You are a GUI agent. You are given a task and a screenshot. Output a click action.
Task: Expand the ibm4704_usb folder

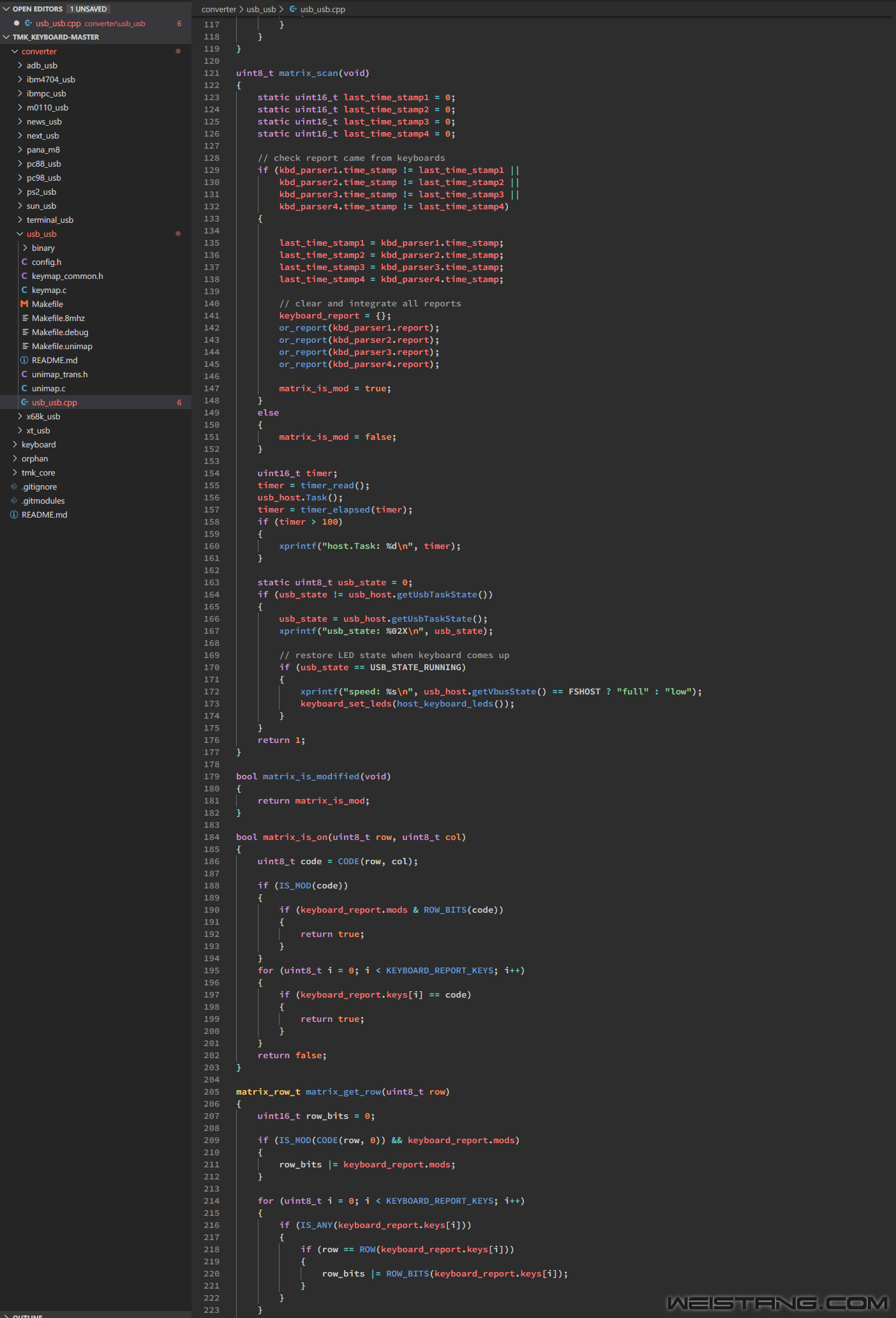pos(20,79)
